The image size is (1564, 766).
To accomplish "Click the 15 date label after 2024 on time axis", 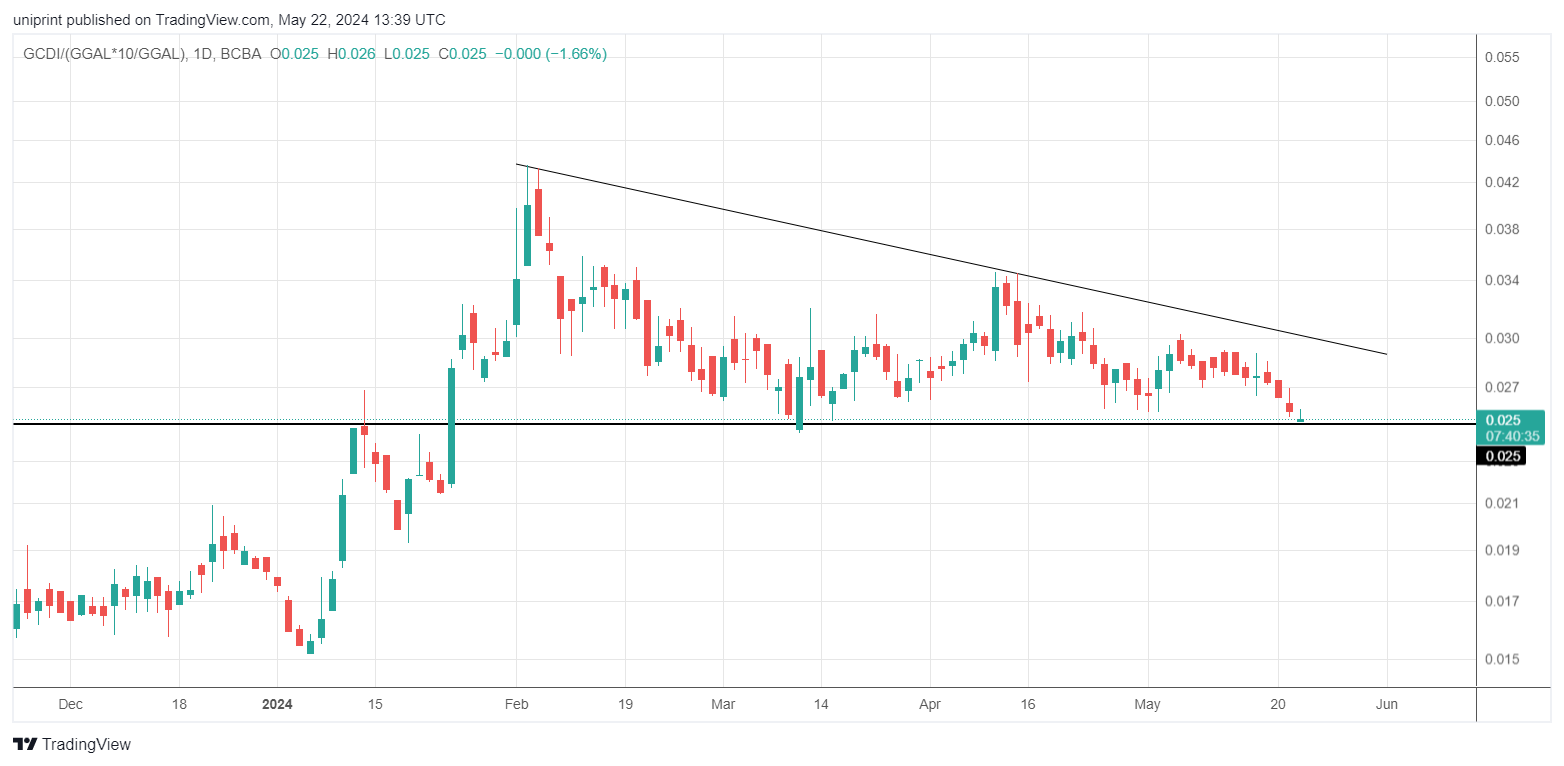I will pyautogui.click(x=375, y=705).
